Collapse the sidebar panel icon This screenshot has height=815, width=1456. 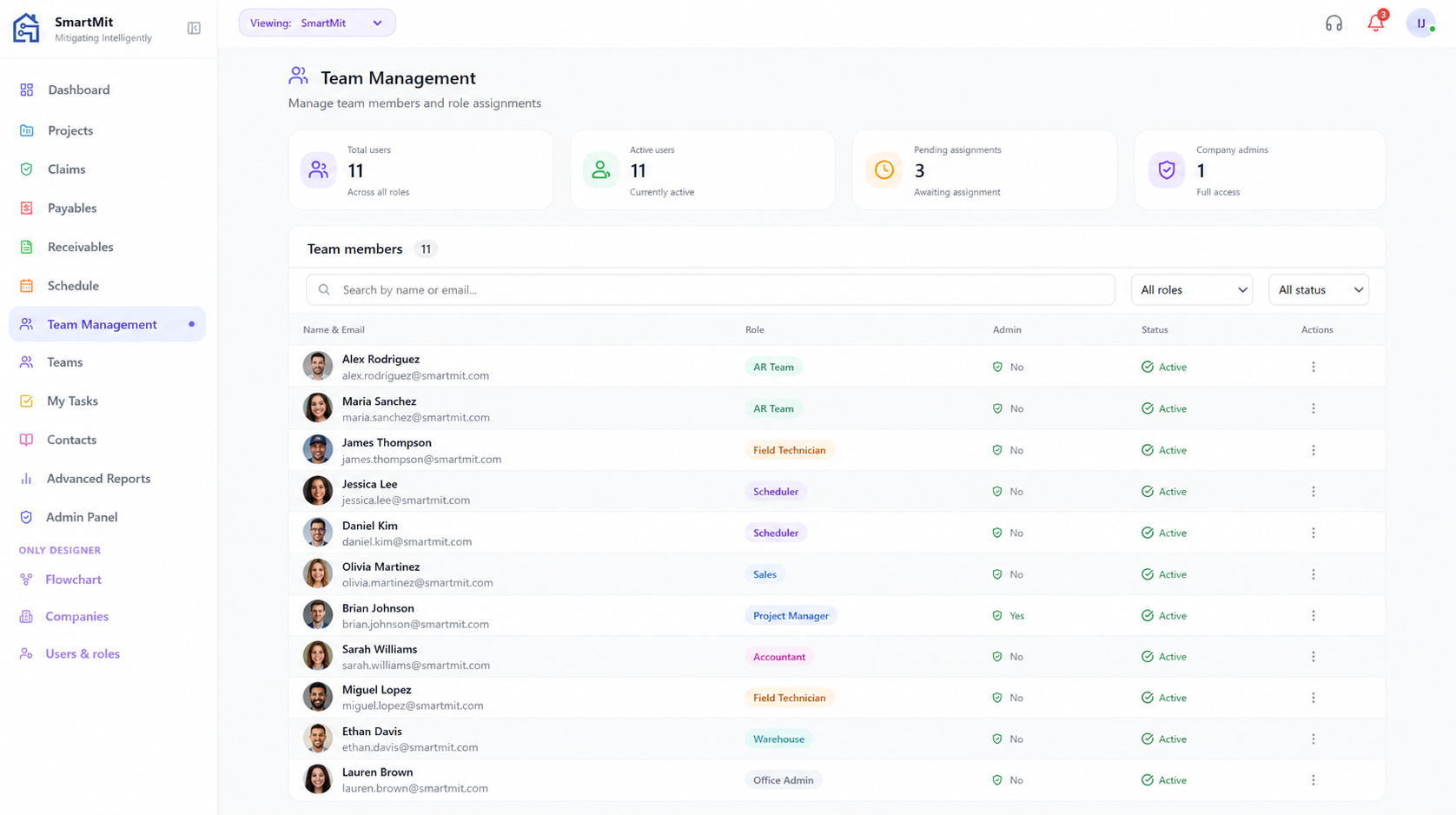tap(194, 29)
